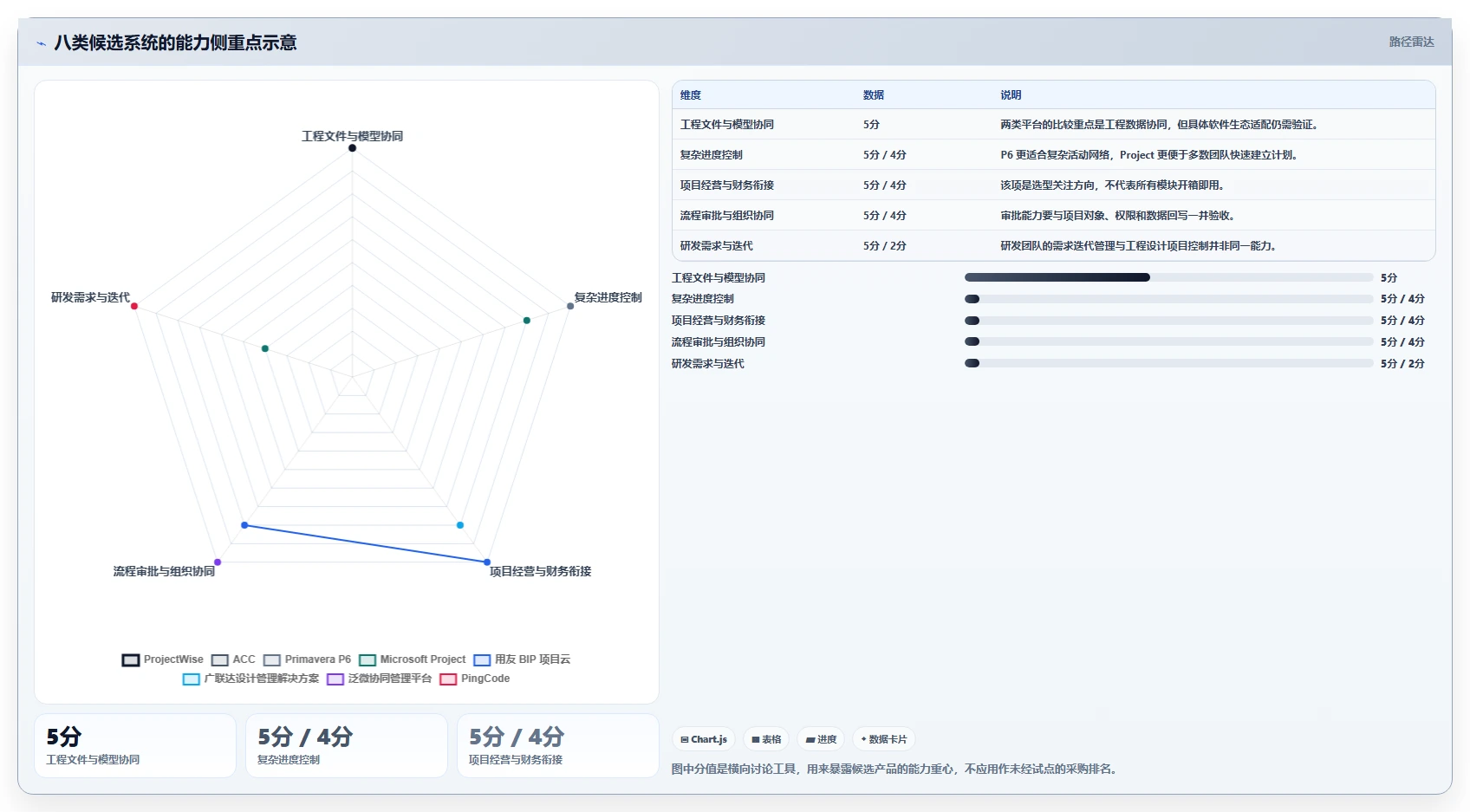Screen dimensions: 1470x812
Task: Select the dark radar point at 工程文件与模型协同
Action: pyautogui.click(x=352, y=148)
